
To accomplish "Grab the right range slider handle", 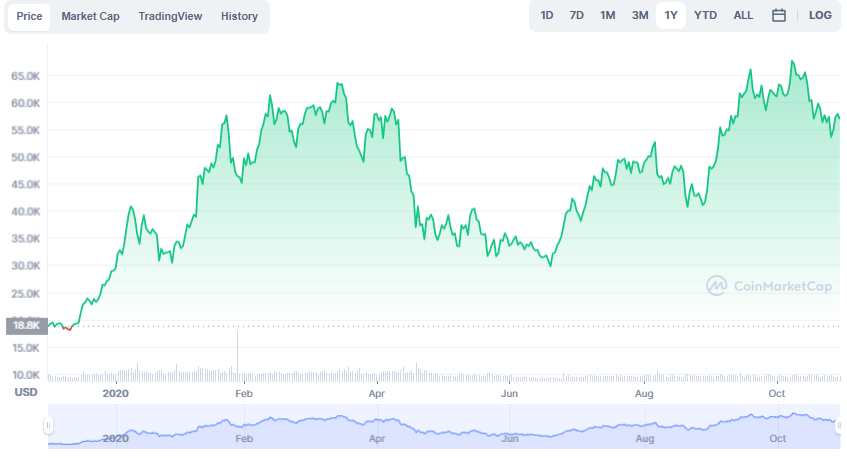I will [839, 426].
